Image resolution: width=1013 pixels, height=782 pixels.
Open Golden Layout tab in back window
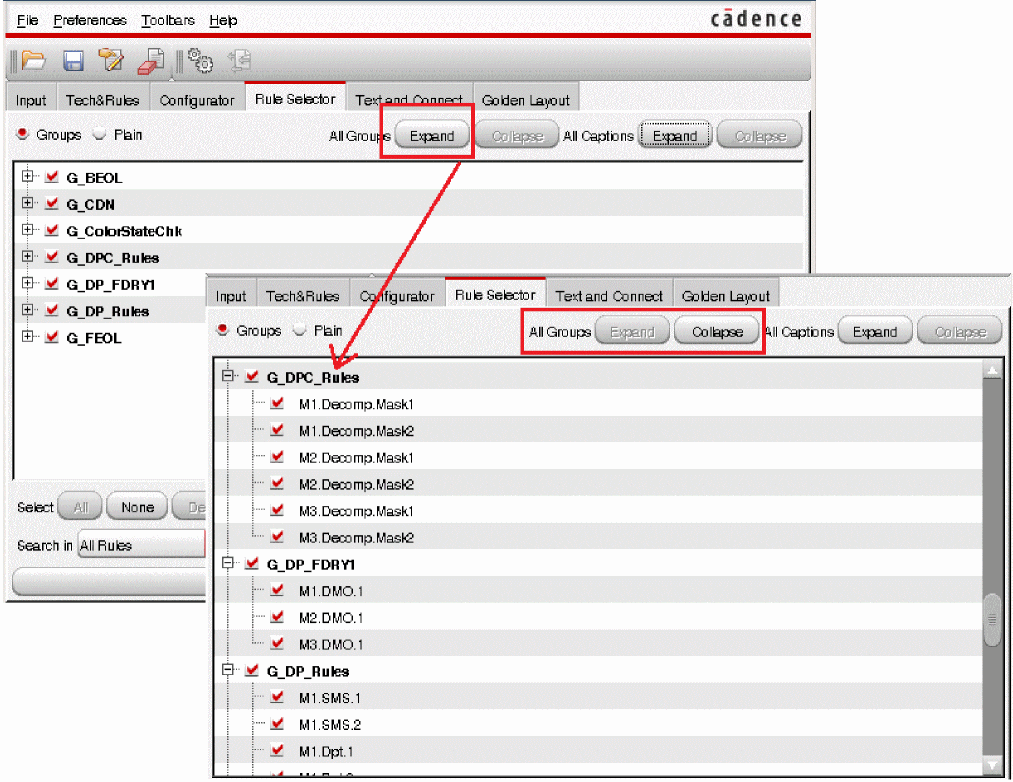point(526,100)
